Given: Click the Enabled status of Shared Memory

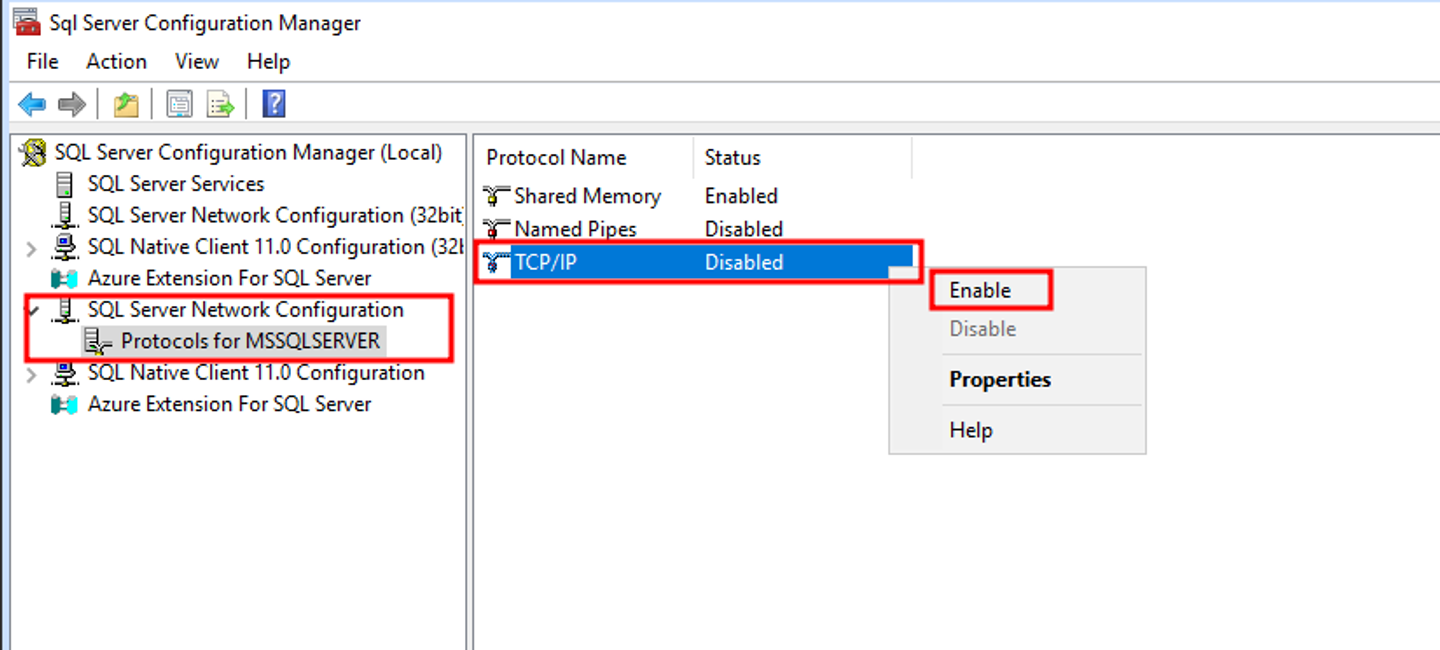Looking at the screenshot, I should pyautogui.click(x=741, y=196).
